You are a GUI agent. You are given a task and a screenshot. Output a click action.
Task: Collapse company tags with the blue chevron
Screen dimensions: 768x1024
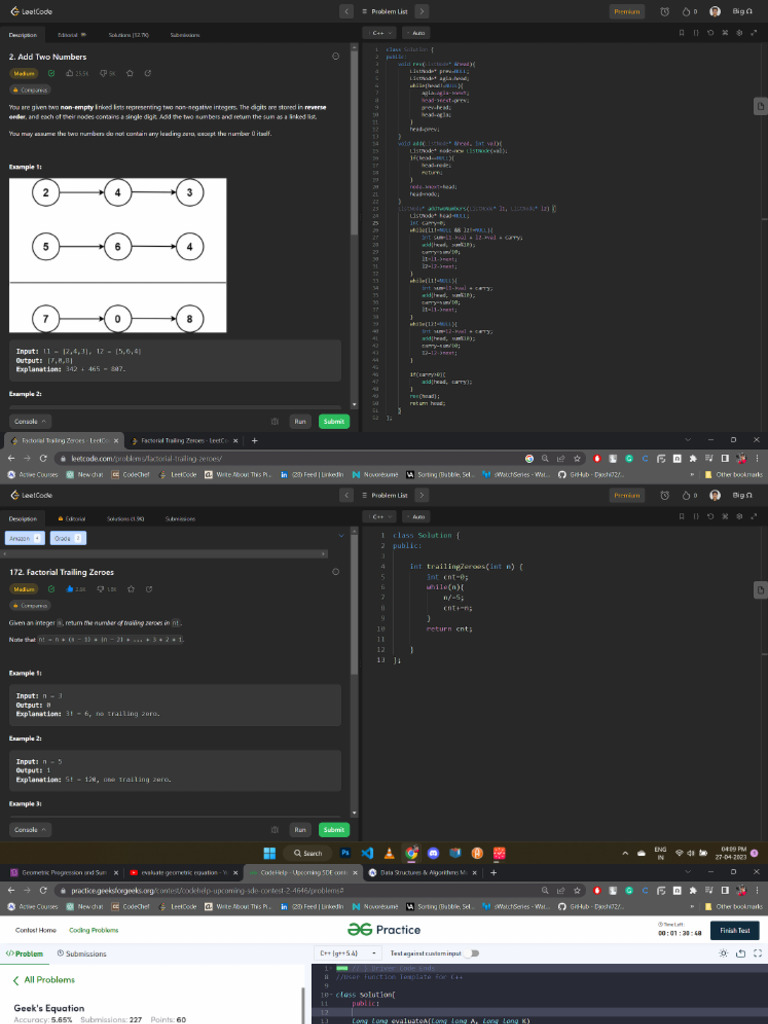[341, 536]
